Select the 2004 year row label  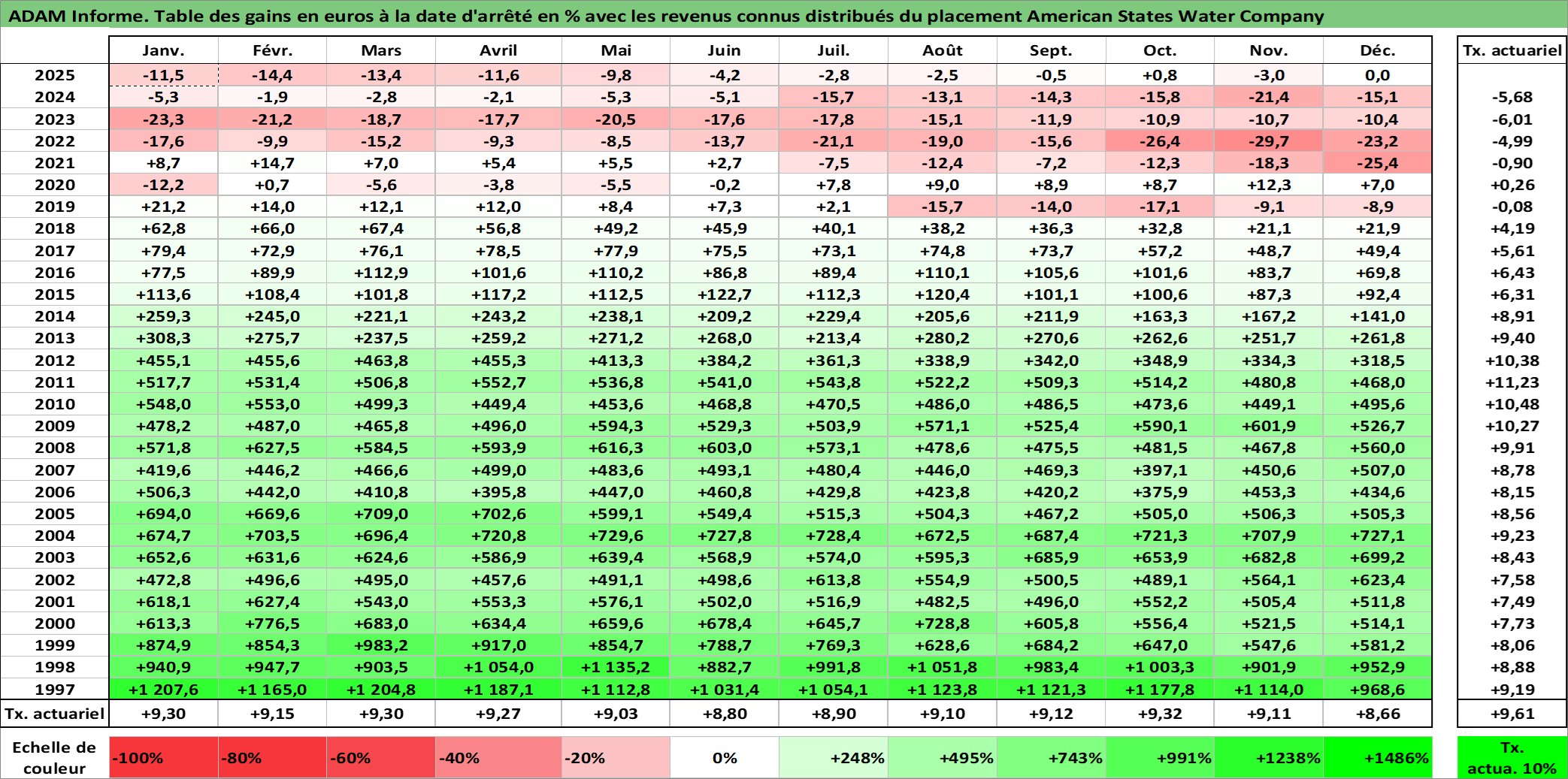point(55,536)
